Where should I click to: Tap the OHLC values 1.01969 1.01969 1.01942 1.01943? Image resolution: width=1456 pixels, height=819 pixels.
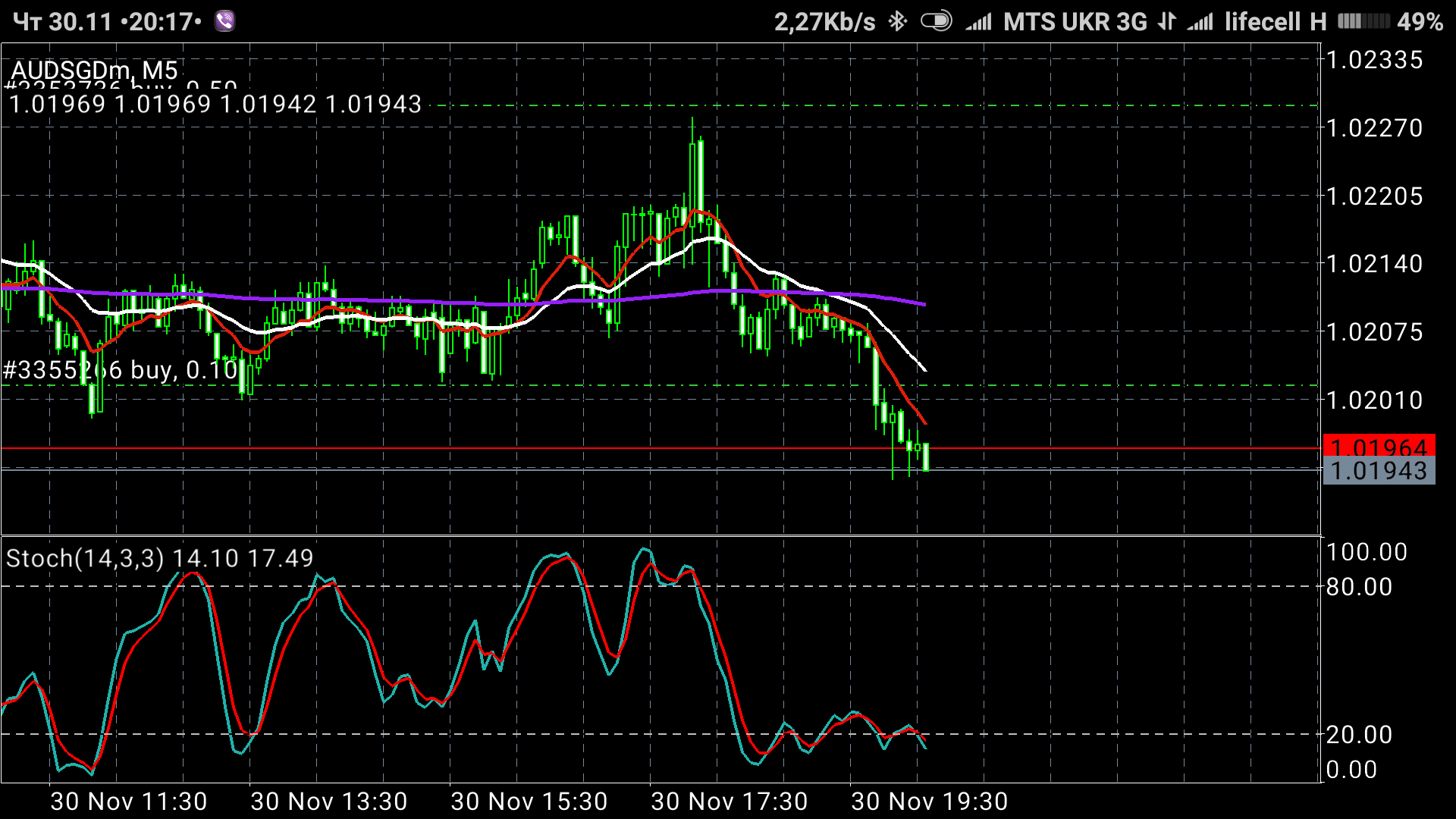215,104
